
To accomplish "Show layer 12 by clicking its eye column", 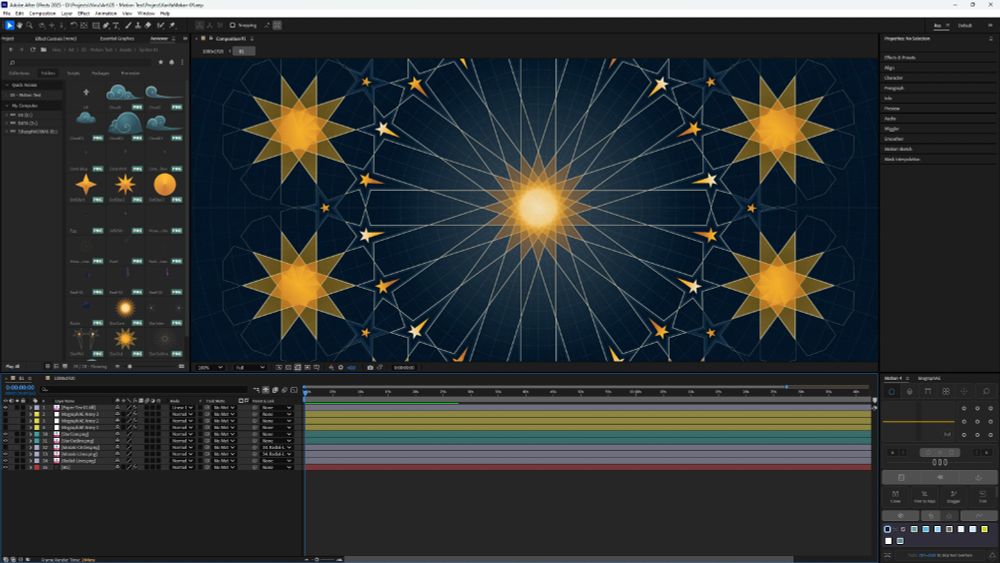I will pos(6,448).
